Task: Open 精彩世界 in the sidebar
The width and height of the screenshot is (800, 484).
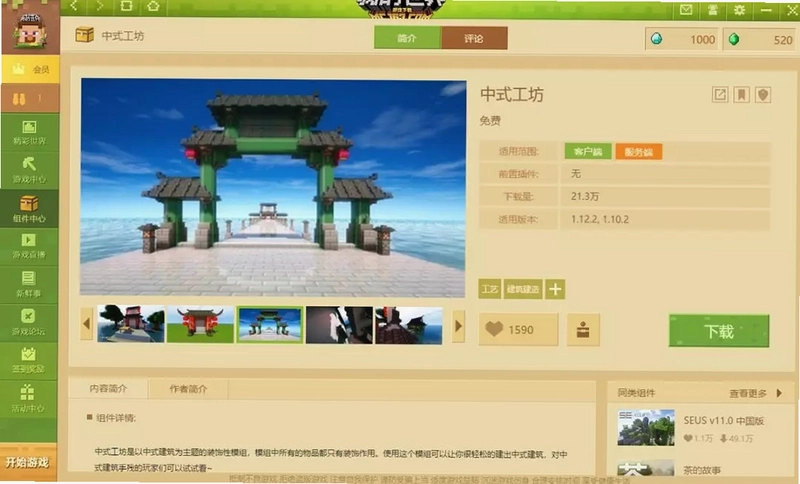Action: [30, 133]
